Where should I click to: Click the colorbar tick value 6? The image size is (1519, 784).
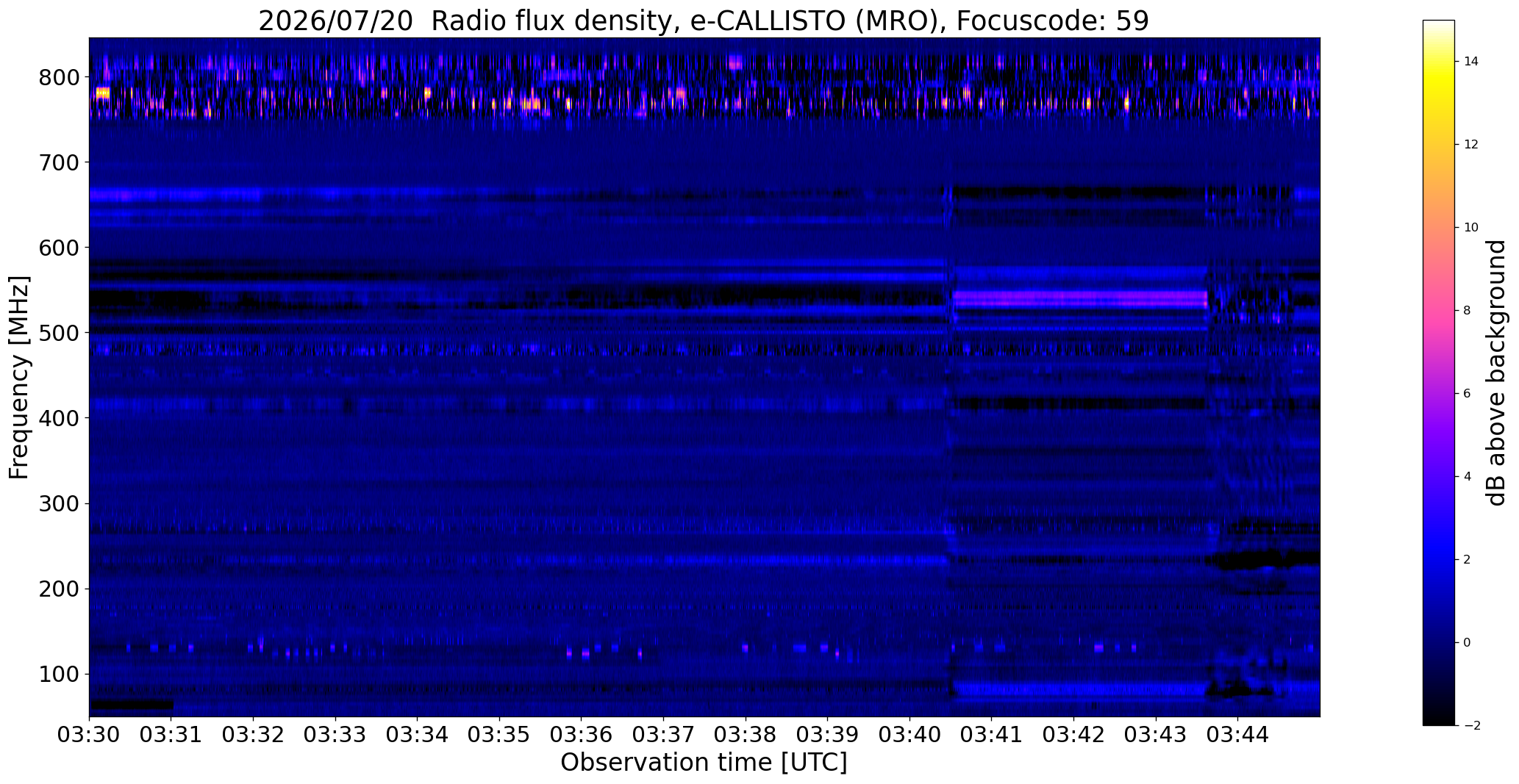pos(1468,394)
